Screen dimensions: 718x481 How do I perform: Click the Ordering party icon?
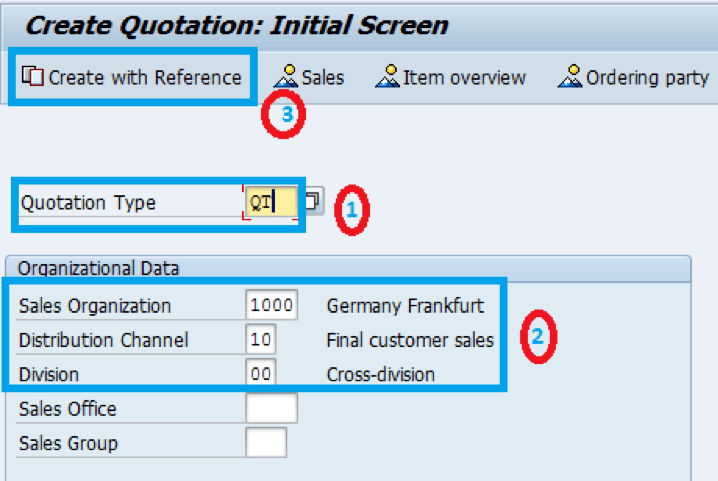coord(570,76)
